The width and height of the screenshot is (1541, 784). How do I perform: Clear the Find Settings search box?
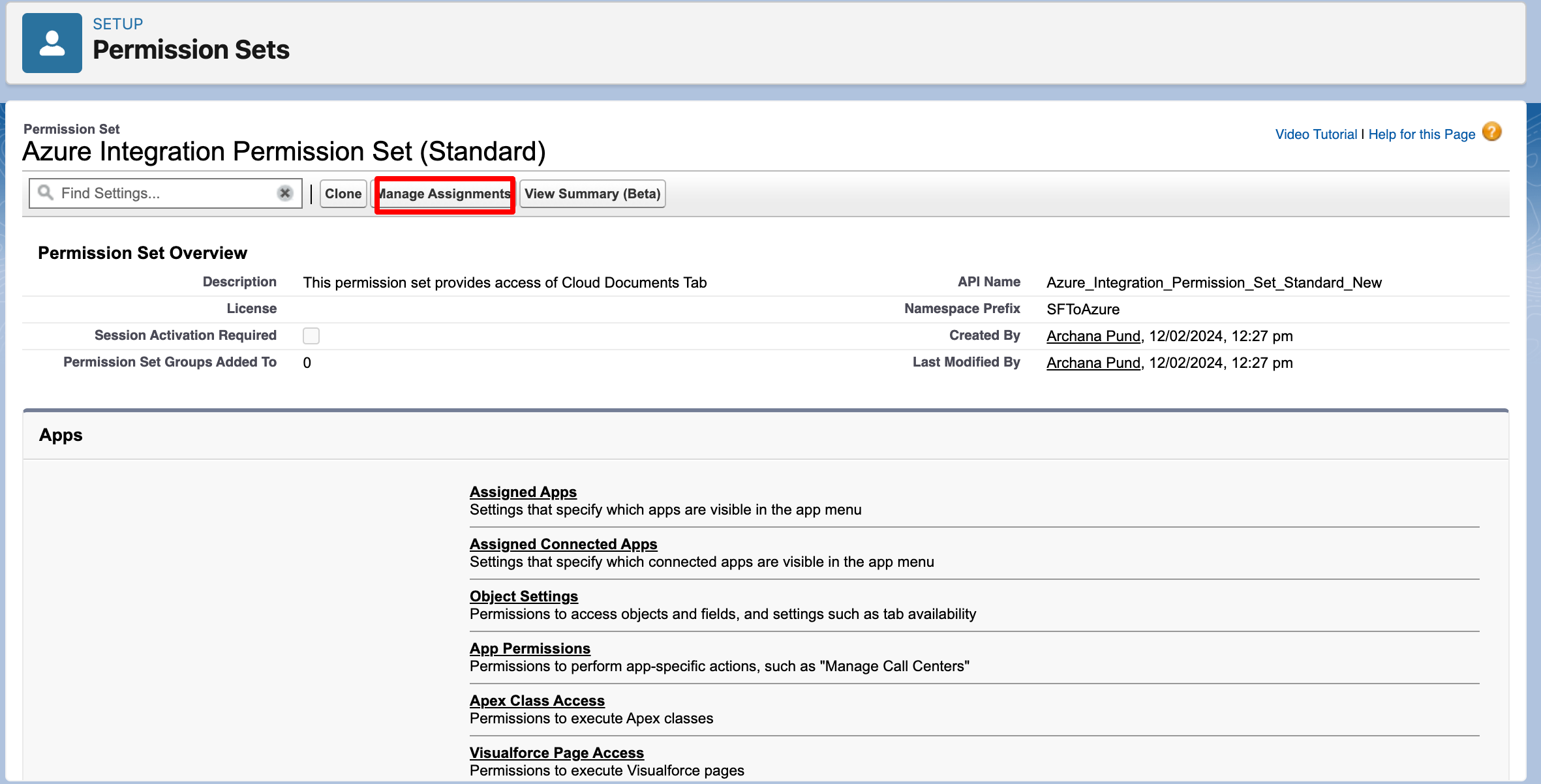point(284,193)
